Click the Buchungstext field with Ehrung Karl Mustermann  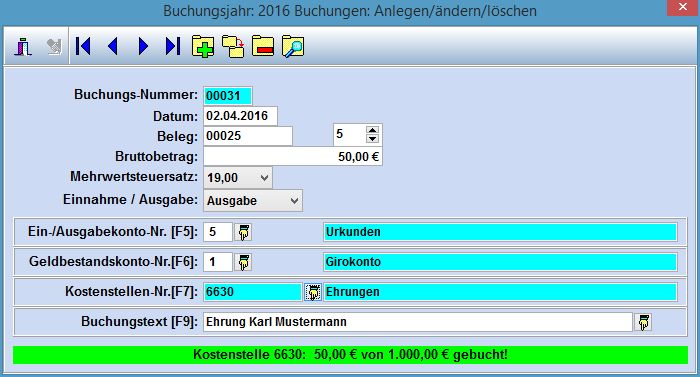click(x=418, y=322)
